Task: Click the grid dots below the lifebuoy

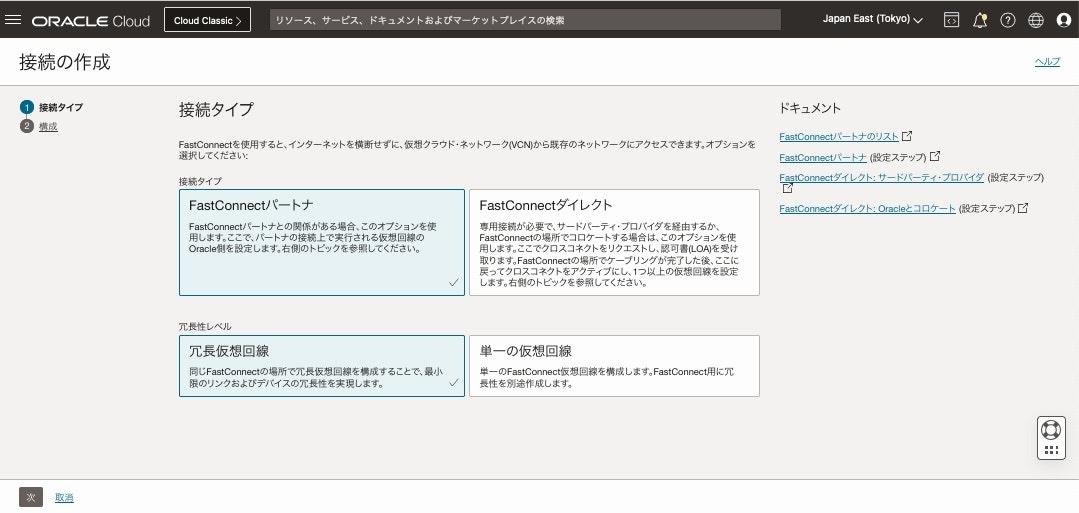Action: [x=1051, y=450]
